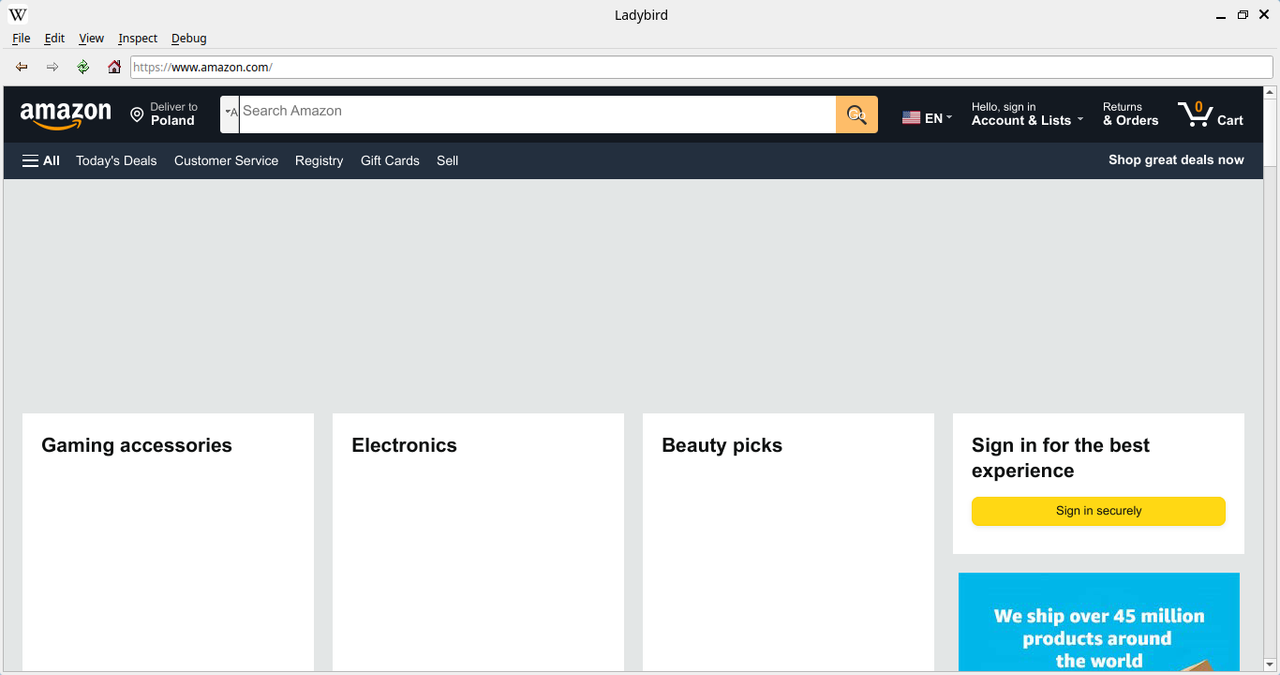Click the Amazon logo
This screenshot has width=1280, height=675.
click(x=66, y=115)
